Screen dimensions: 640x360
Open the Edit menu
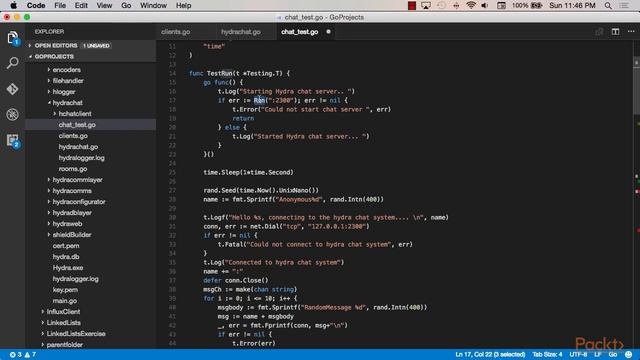(81, 6)
